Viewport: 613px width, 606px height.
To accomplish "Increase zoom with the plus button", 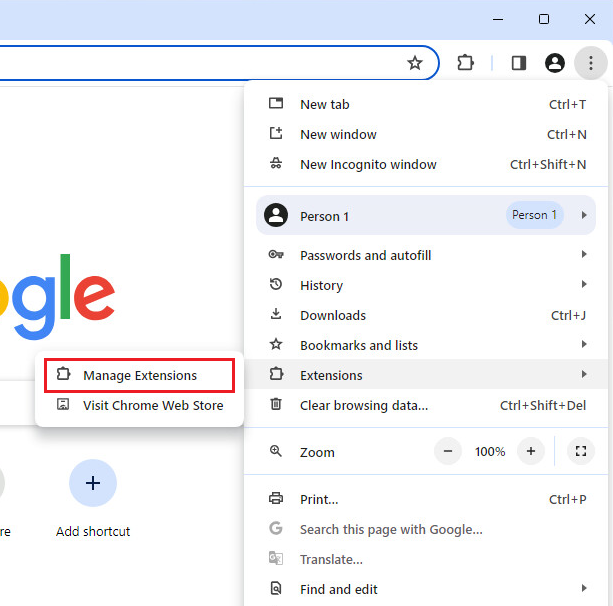I will [531, 451].
